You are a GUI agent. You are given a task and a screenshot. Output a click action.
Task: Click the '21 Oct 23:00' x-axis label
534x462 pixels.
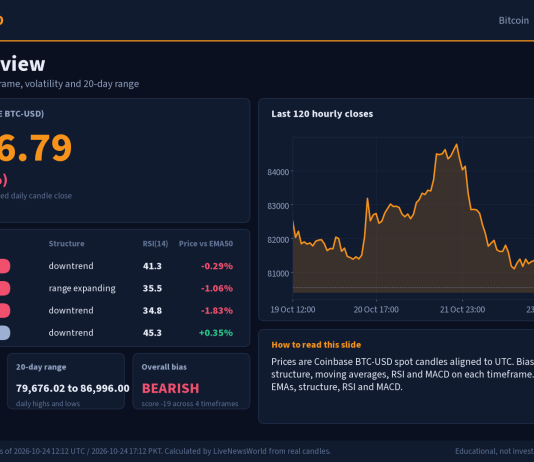[x=462, y=309]
